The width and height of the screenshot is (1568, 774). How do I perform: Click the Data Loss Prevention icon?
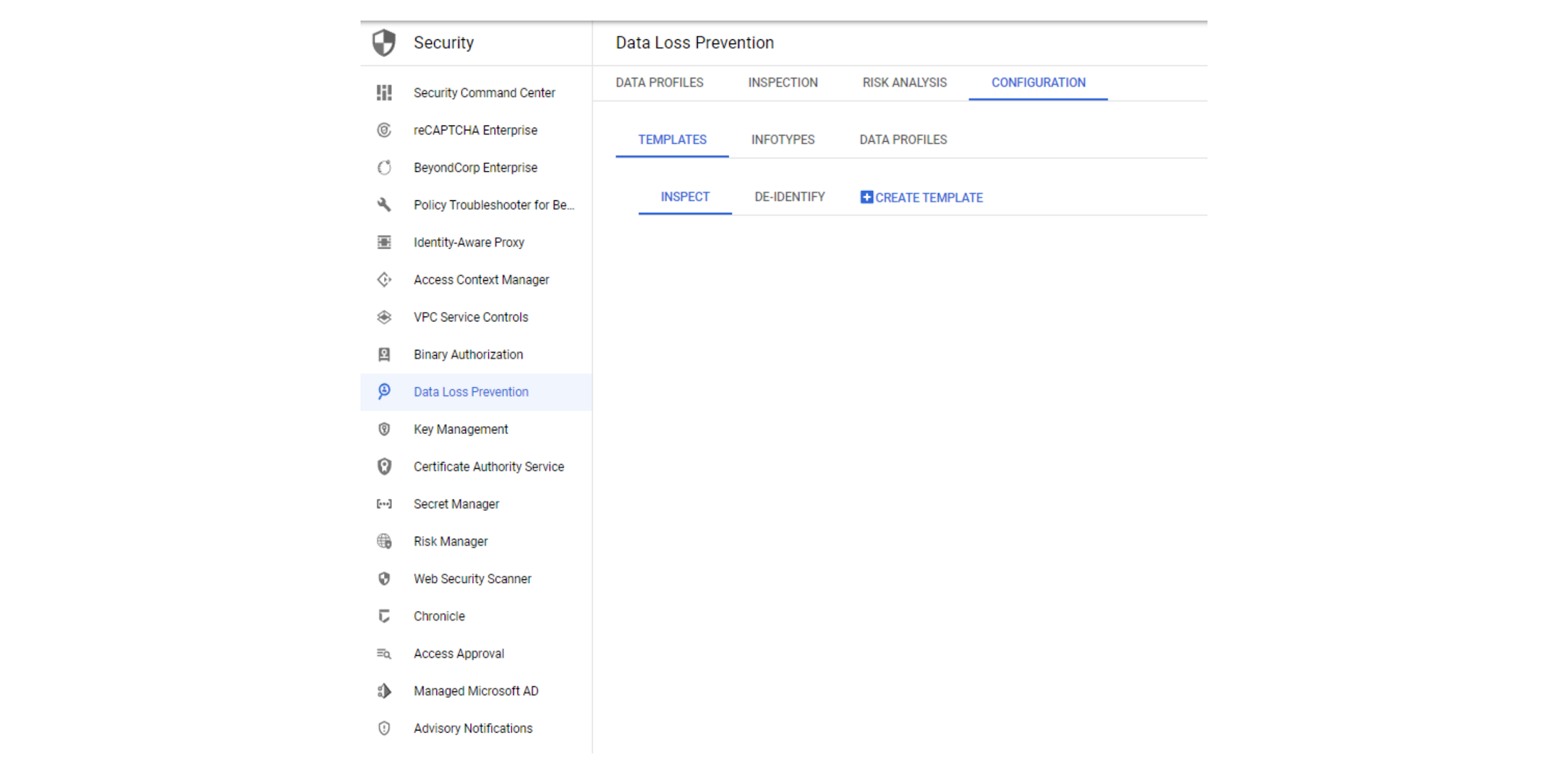[384, 392]
